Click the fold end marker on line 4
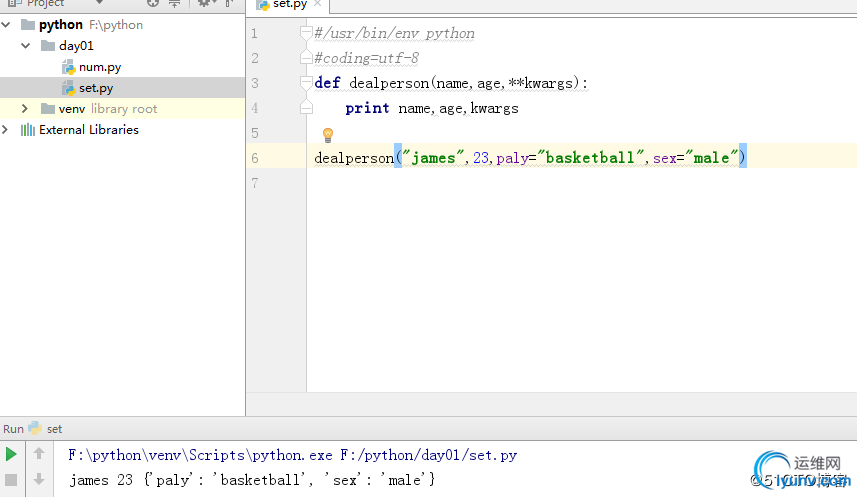The height and width of the screenshot is (497, 857). pos(306,108)
